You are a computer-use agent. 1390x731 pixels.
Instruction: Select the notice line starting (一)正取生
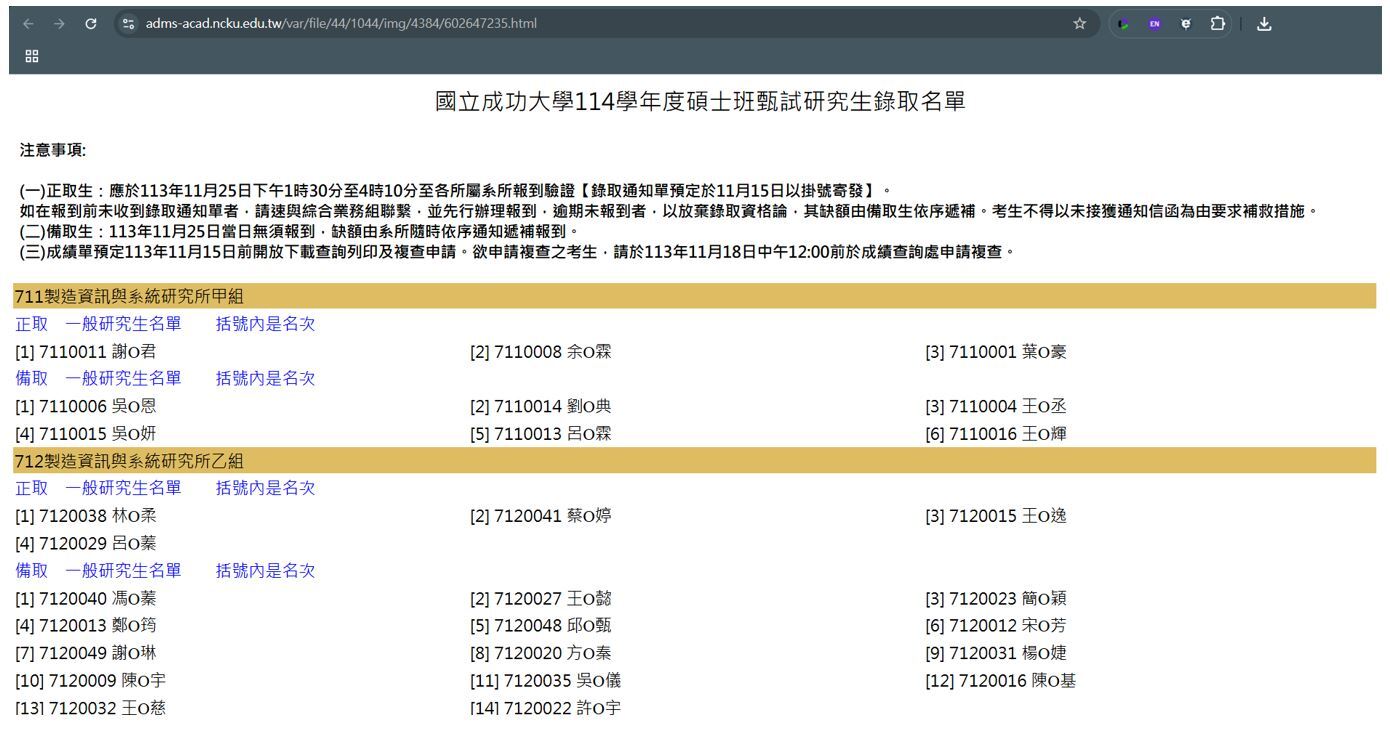(x=455, y=190)
